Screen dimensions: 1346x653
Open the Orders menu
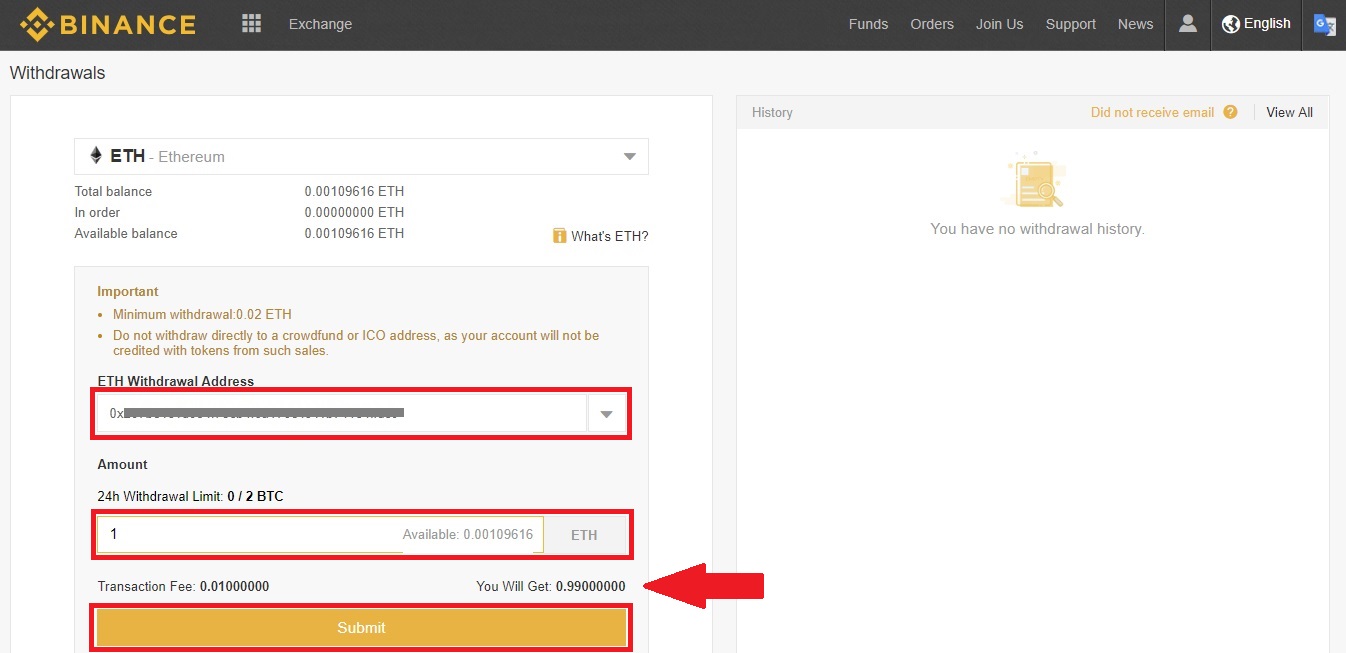pyautogui.click(x=932, y=24)
